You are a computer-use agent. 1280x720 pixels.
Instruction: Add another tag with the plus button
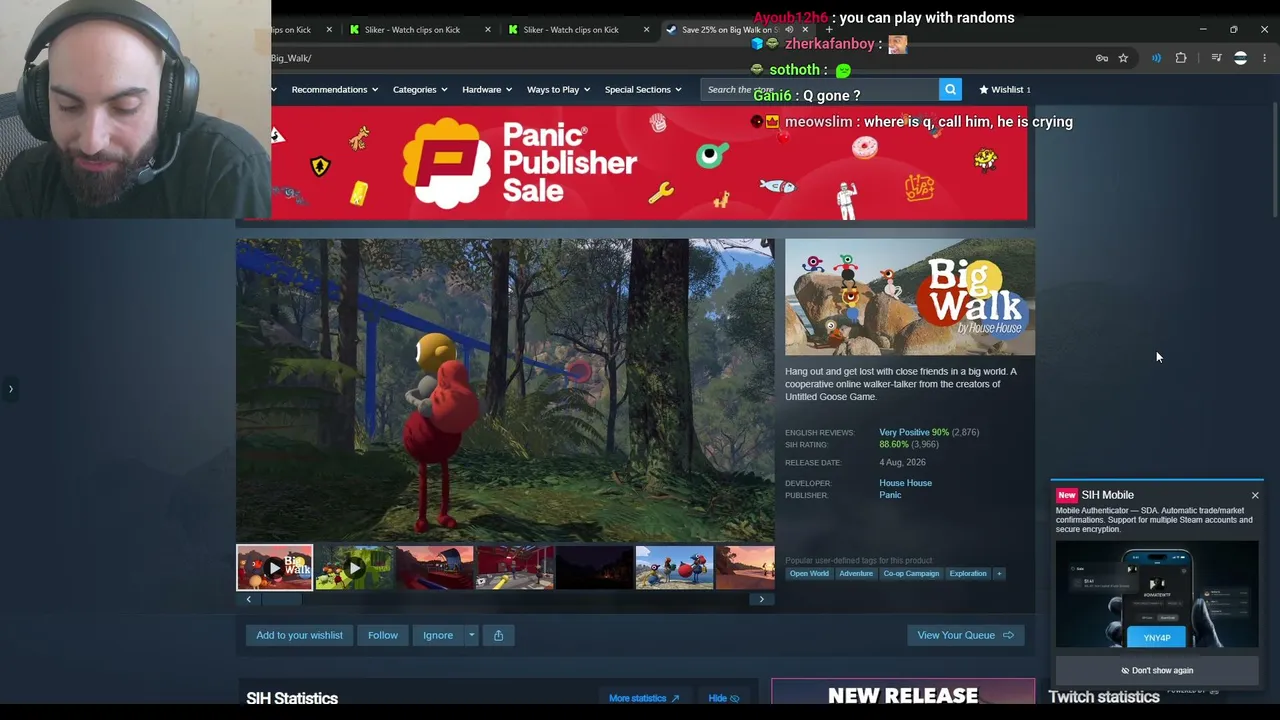[x=998, y=574]
